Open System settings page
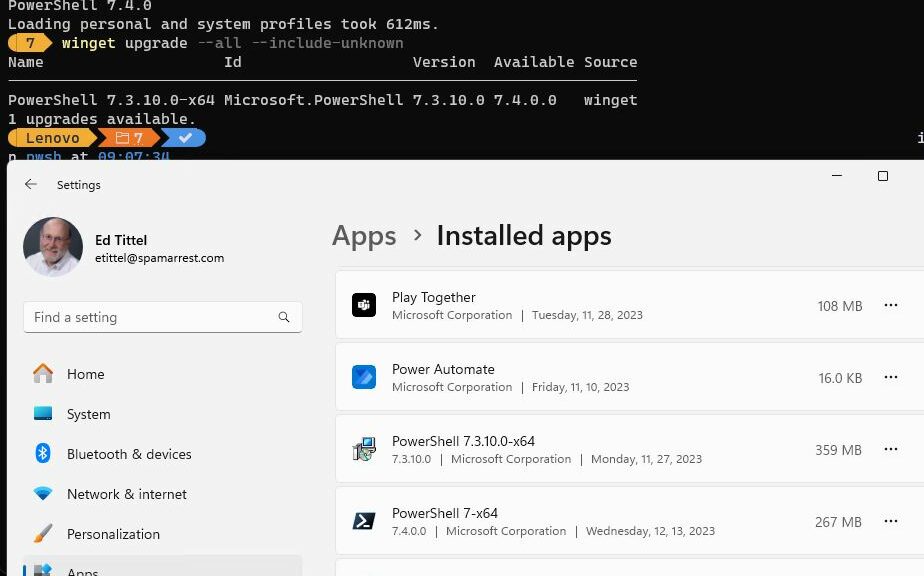This screenshot has height=576, width=924. coord(163,414)
